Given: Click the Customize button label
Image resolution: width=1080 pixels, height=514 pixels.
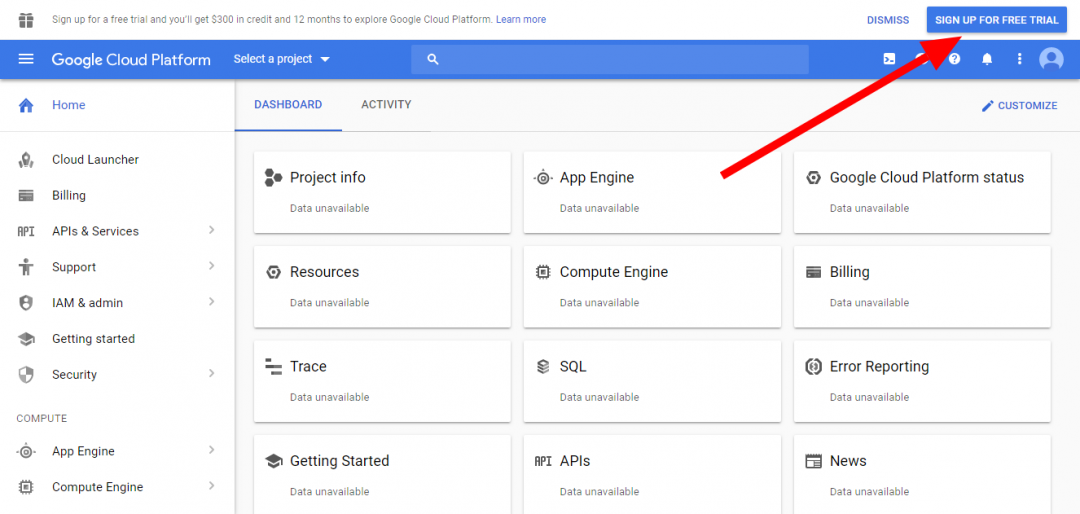Looking at the screenshot, I should coord(1027,105).
